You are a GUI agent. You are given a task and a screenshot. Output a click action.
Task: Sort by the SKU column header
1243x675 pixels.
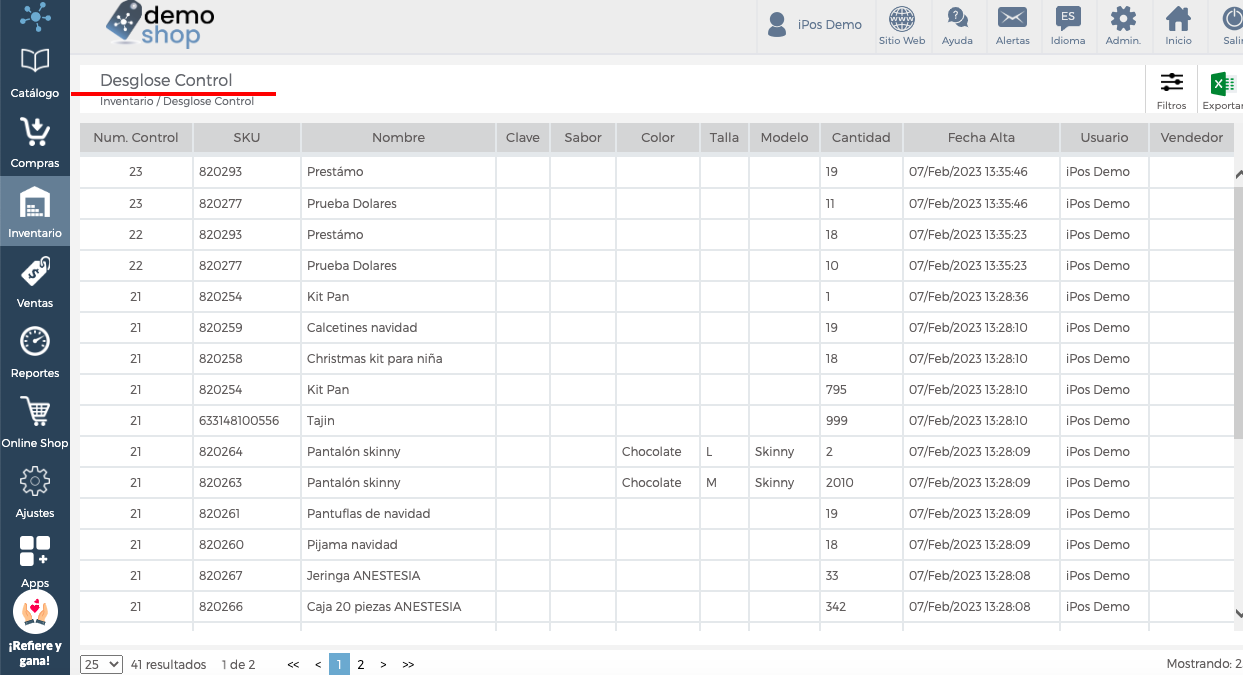point(247,138)
